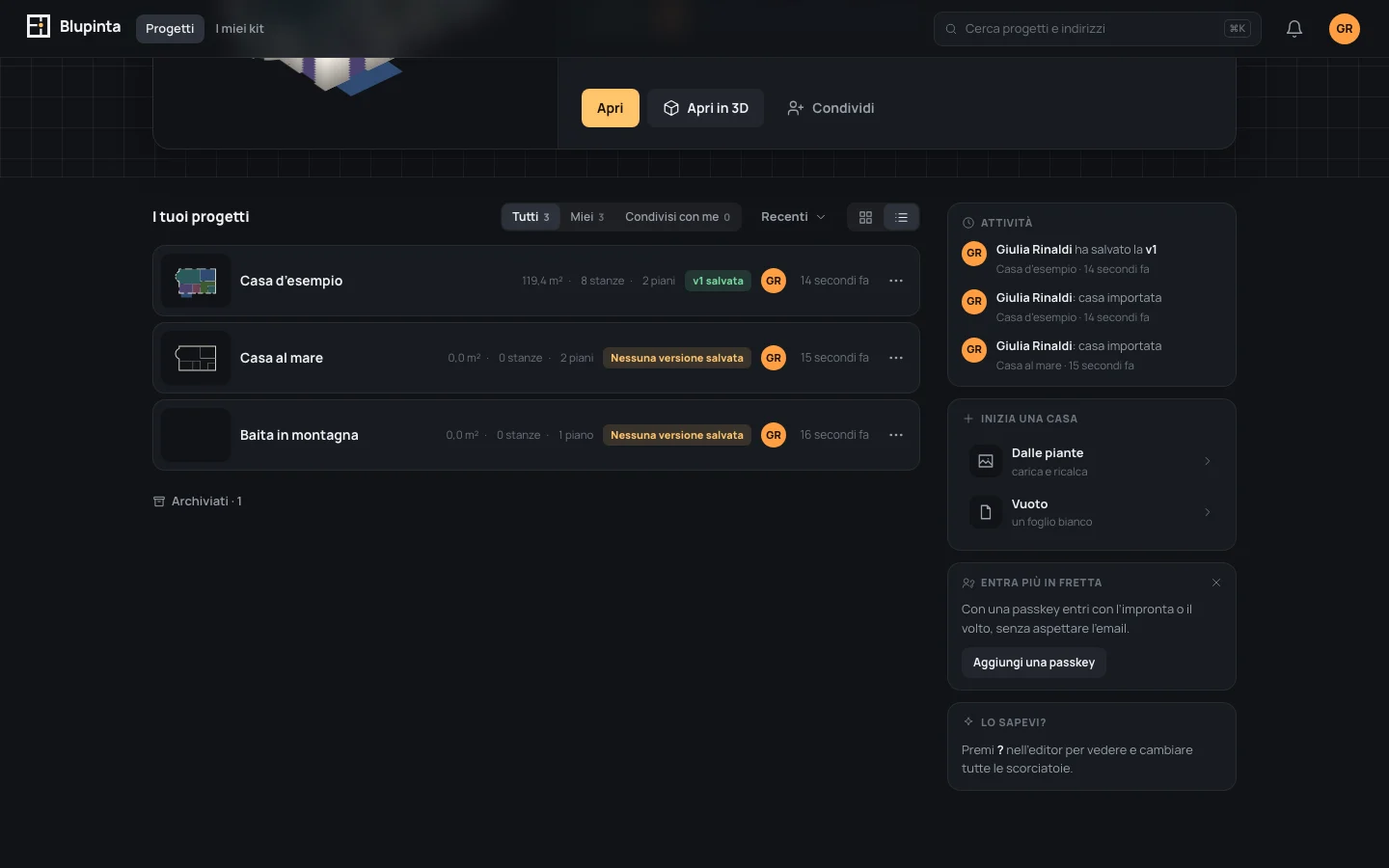This screenshot has height=868, width=1389.
Task: Open the Baita in montagna thumbnail
Action: tap(196, 435)
